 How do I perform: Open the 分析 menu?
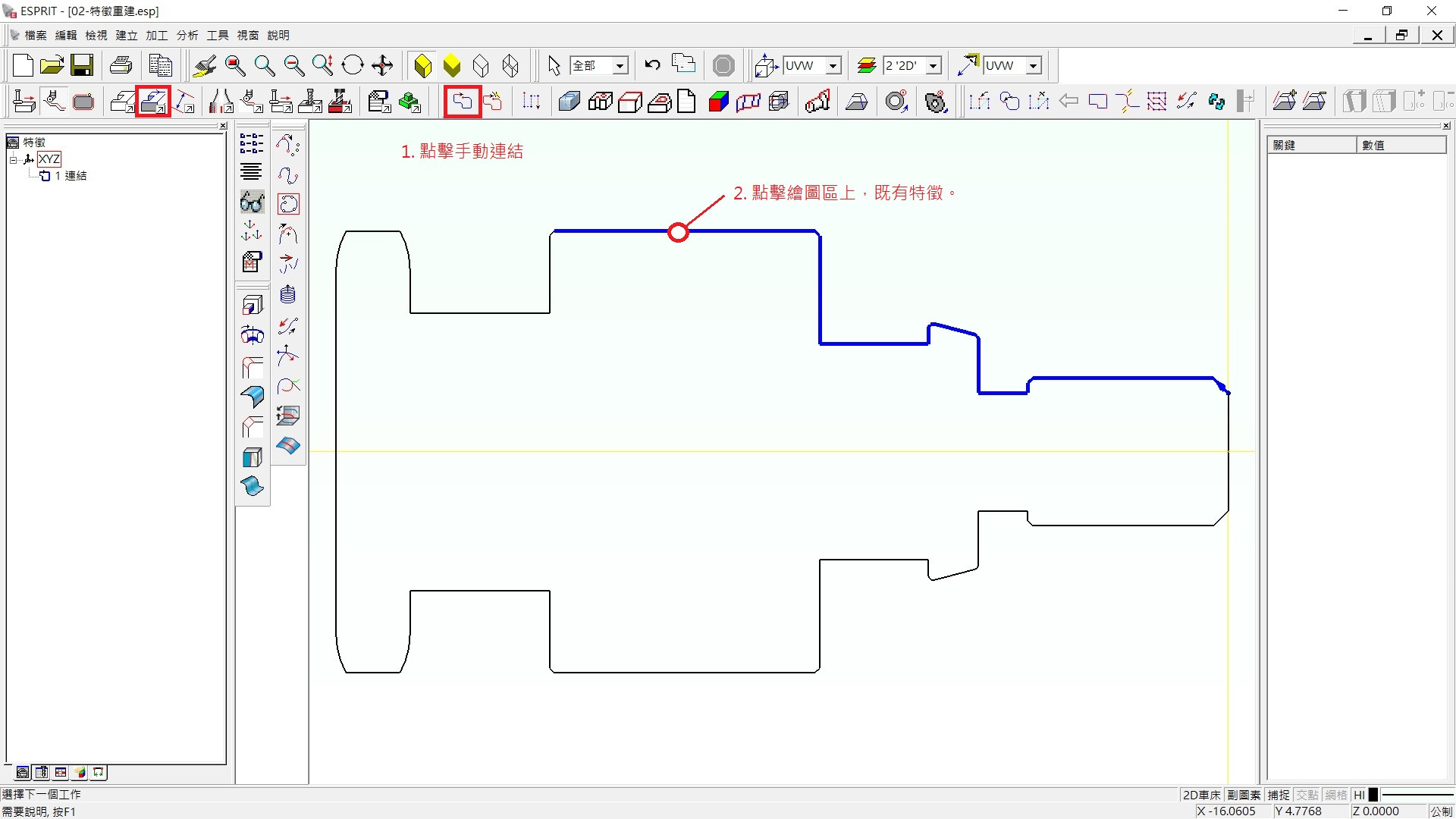(187, 35)
